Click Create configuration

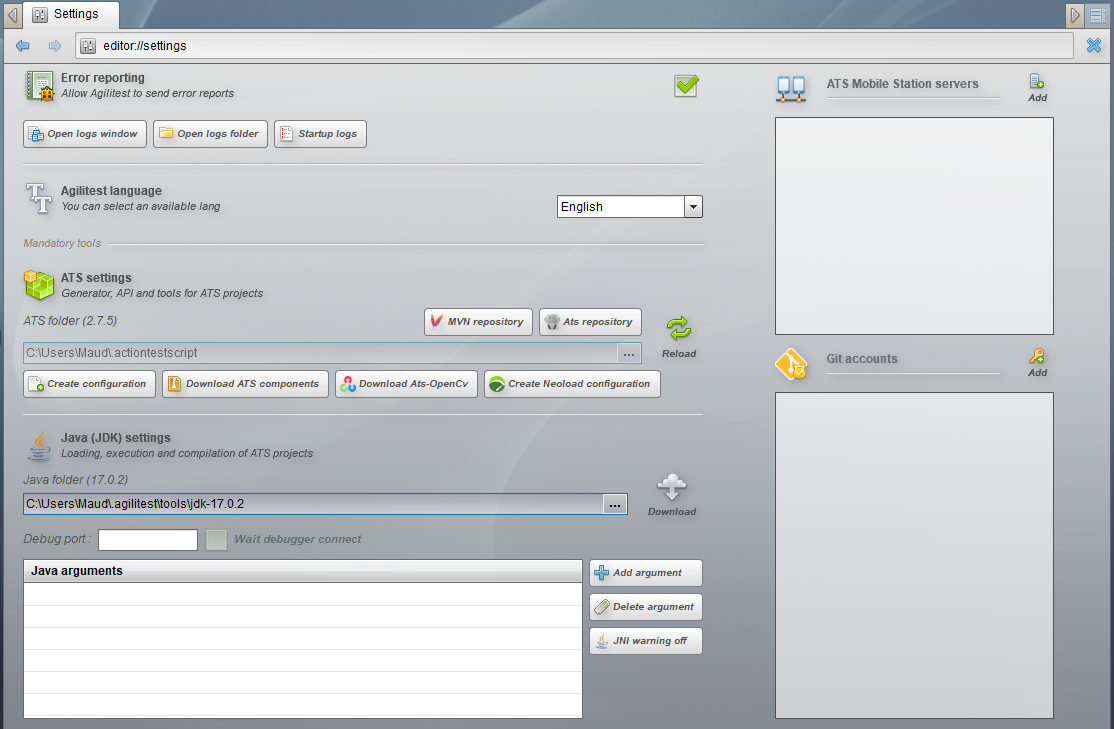coord(90,384)
